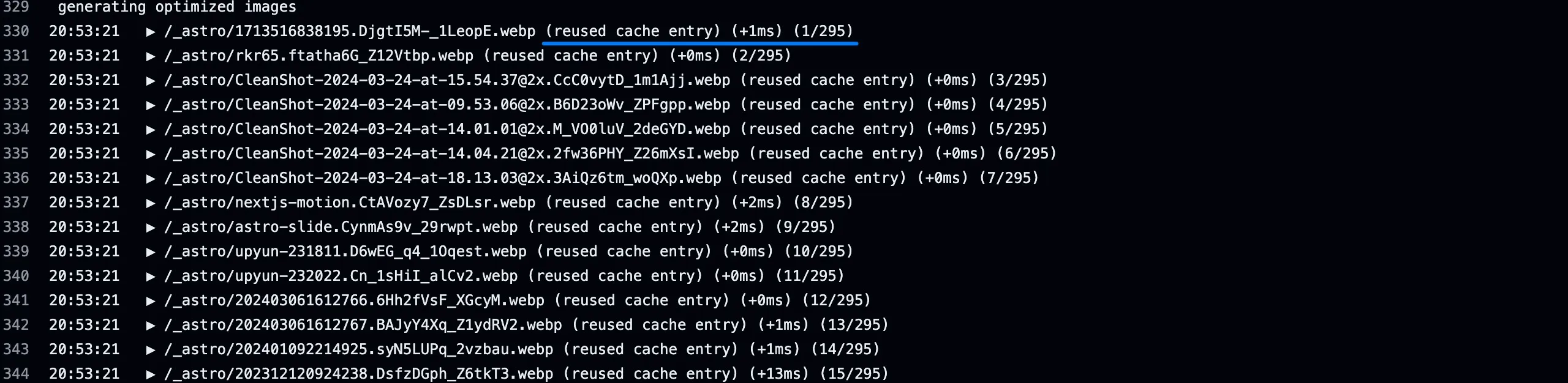Click the 202401092214925 webp file path
The image size is (1568, 383).
point(358,349)
